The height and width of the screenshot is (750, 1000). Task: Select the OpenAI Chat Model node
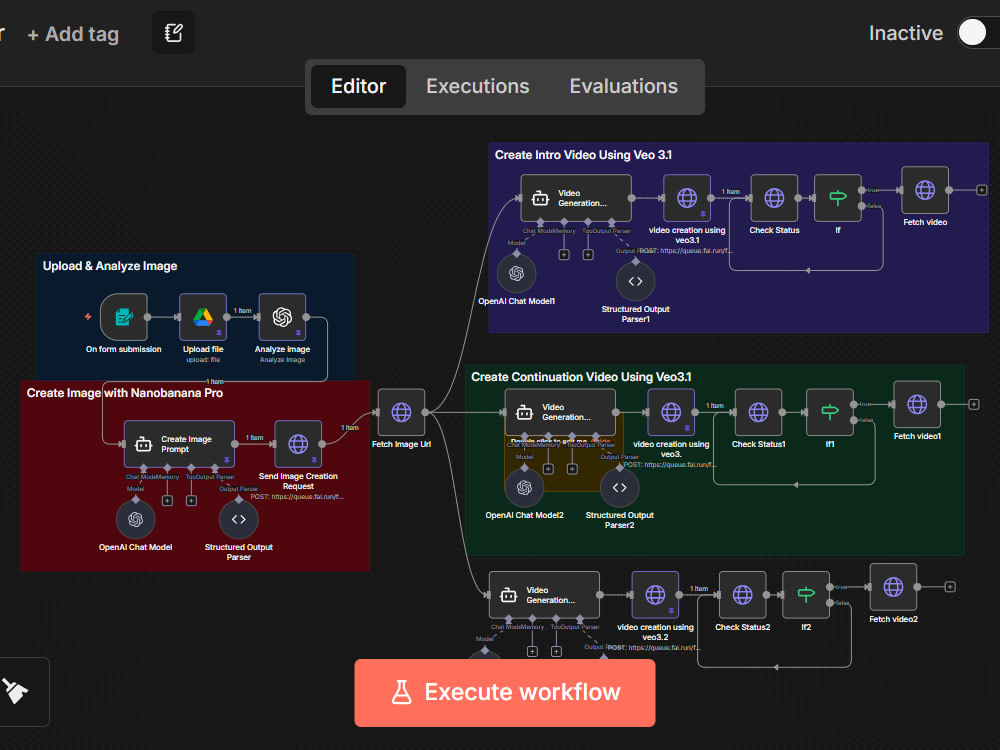click(x=135, y=520)
